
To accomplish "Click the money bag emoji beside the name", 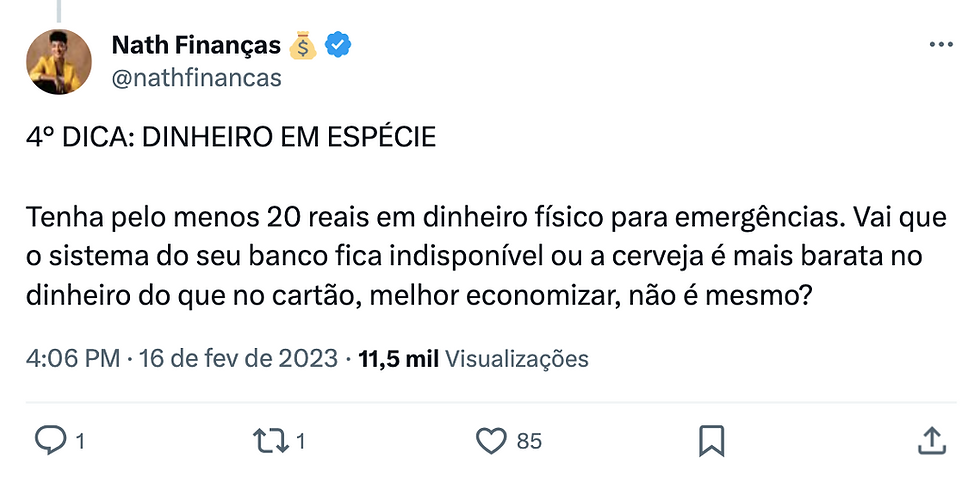I will [302, 45].
